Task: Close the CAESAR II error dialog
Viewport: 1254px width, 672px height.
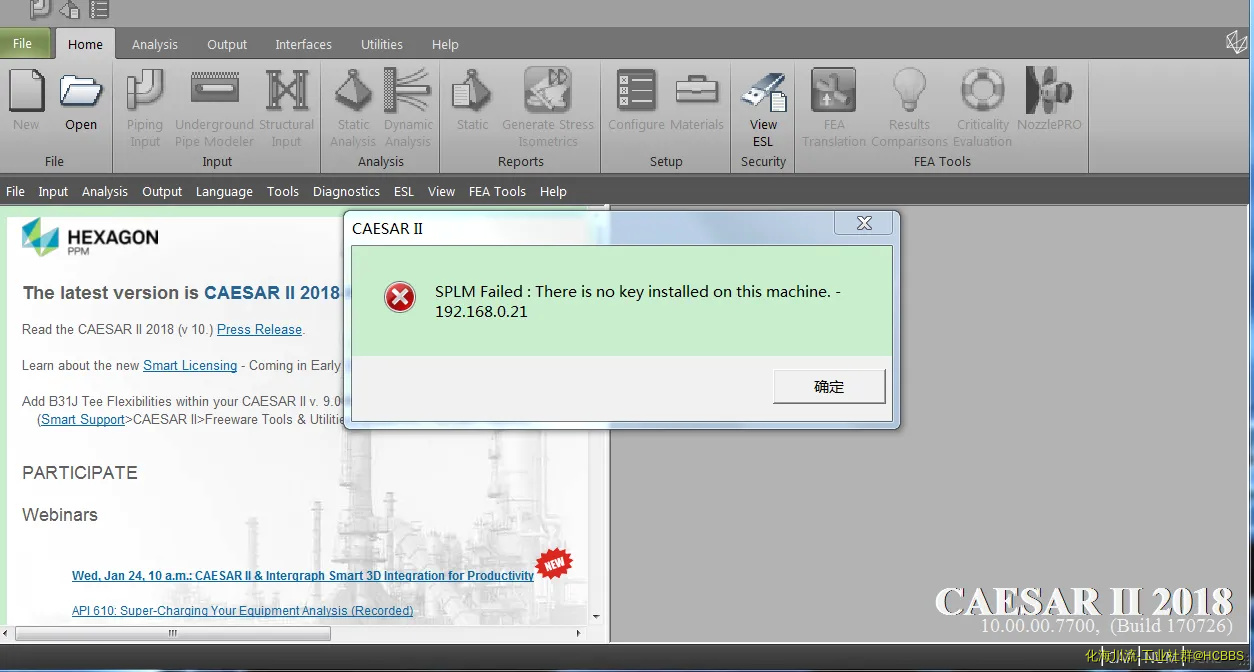Action: coord(864,223)
